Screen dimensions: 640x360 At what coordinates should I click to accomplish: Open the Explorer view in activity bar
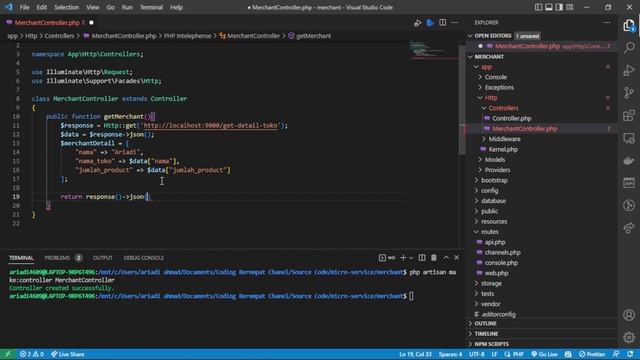629,26
